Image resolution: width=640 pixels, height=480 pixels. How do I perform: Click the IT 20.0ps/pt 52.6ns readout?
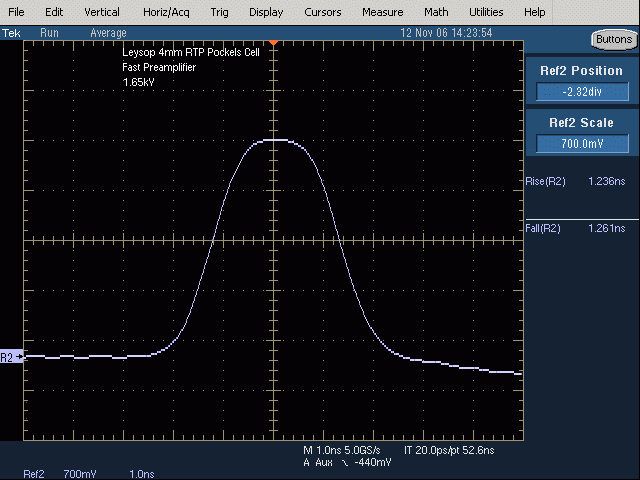point(449,450)
